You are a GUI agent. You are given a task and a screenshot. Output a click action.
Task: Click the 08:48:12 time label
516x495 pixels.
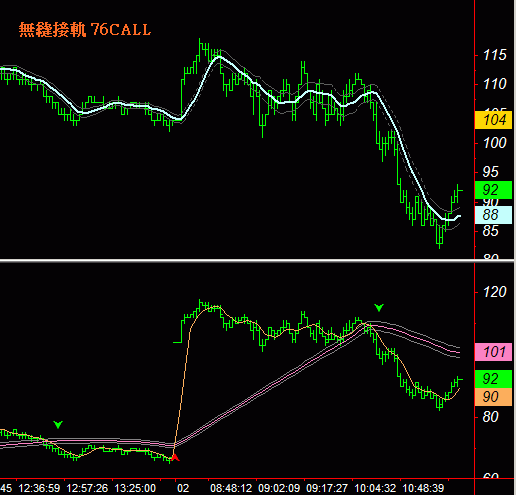(x=231, y=488)
